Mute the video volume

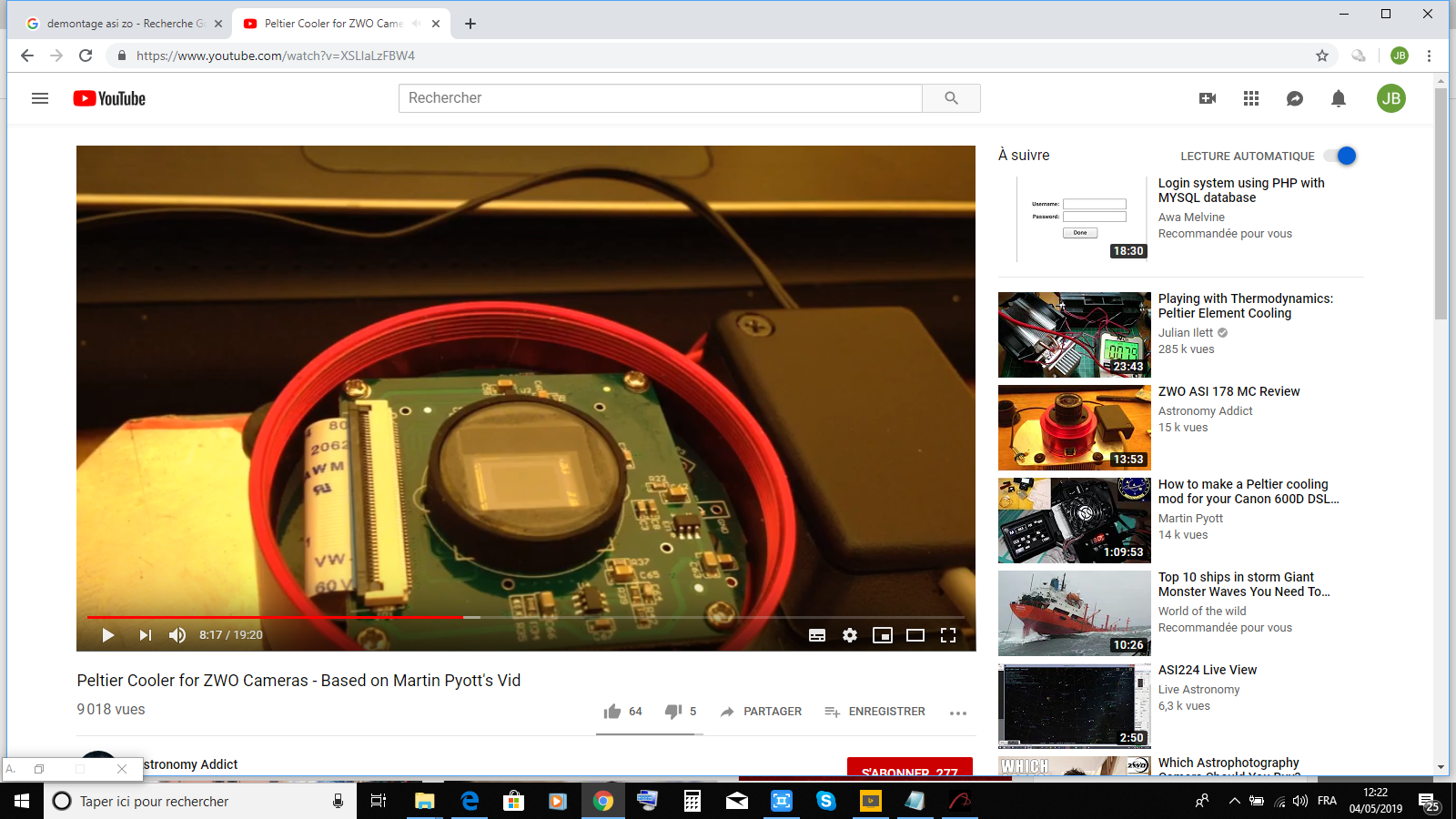(x=177, y=635)
